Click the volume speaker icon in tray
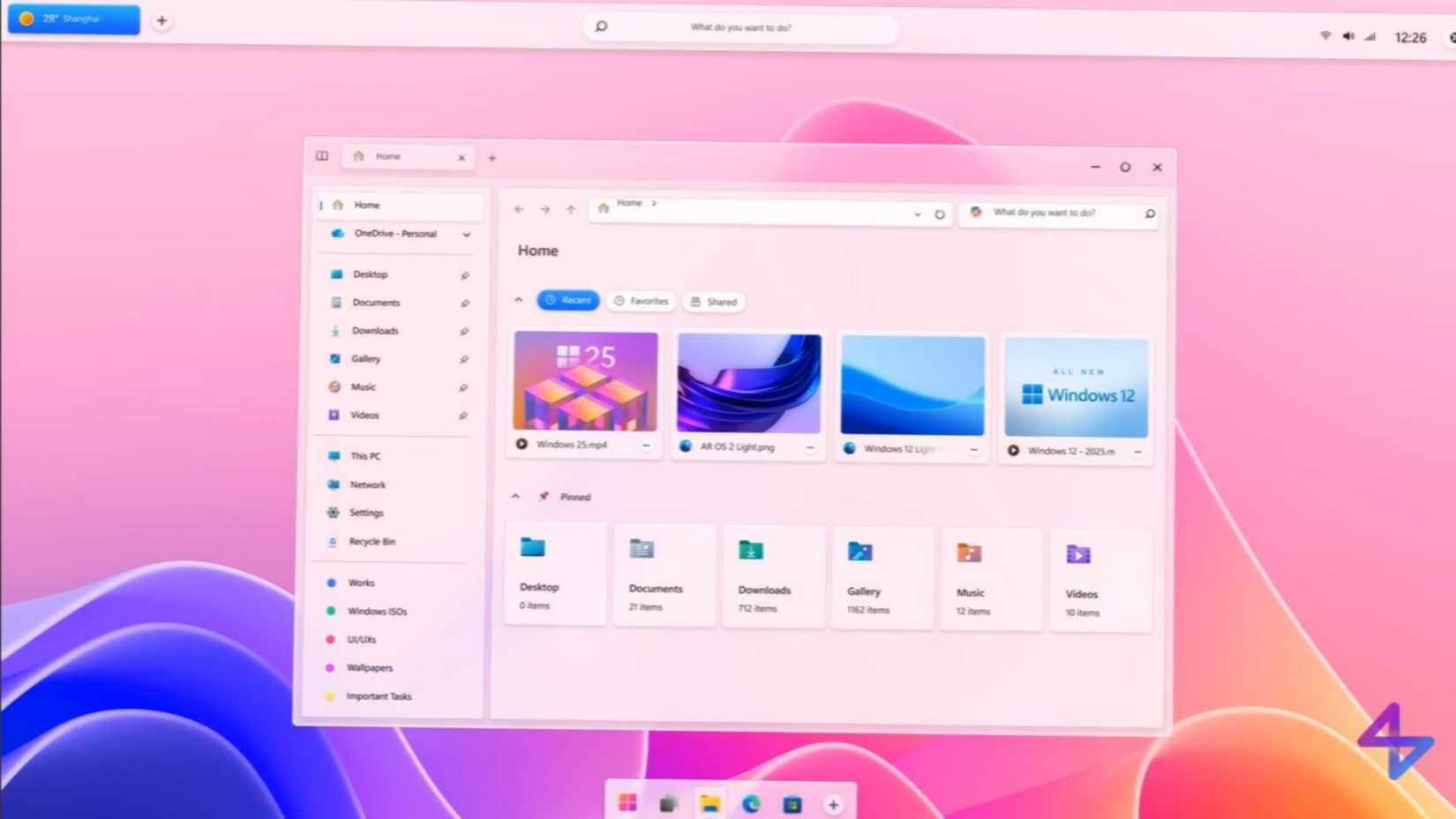The image size is (1456, 819). pyautogui.click(x=1348, y=36)
